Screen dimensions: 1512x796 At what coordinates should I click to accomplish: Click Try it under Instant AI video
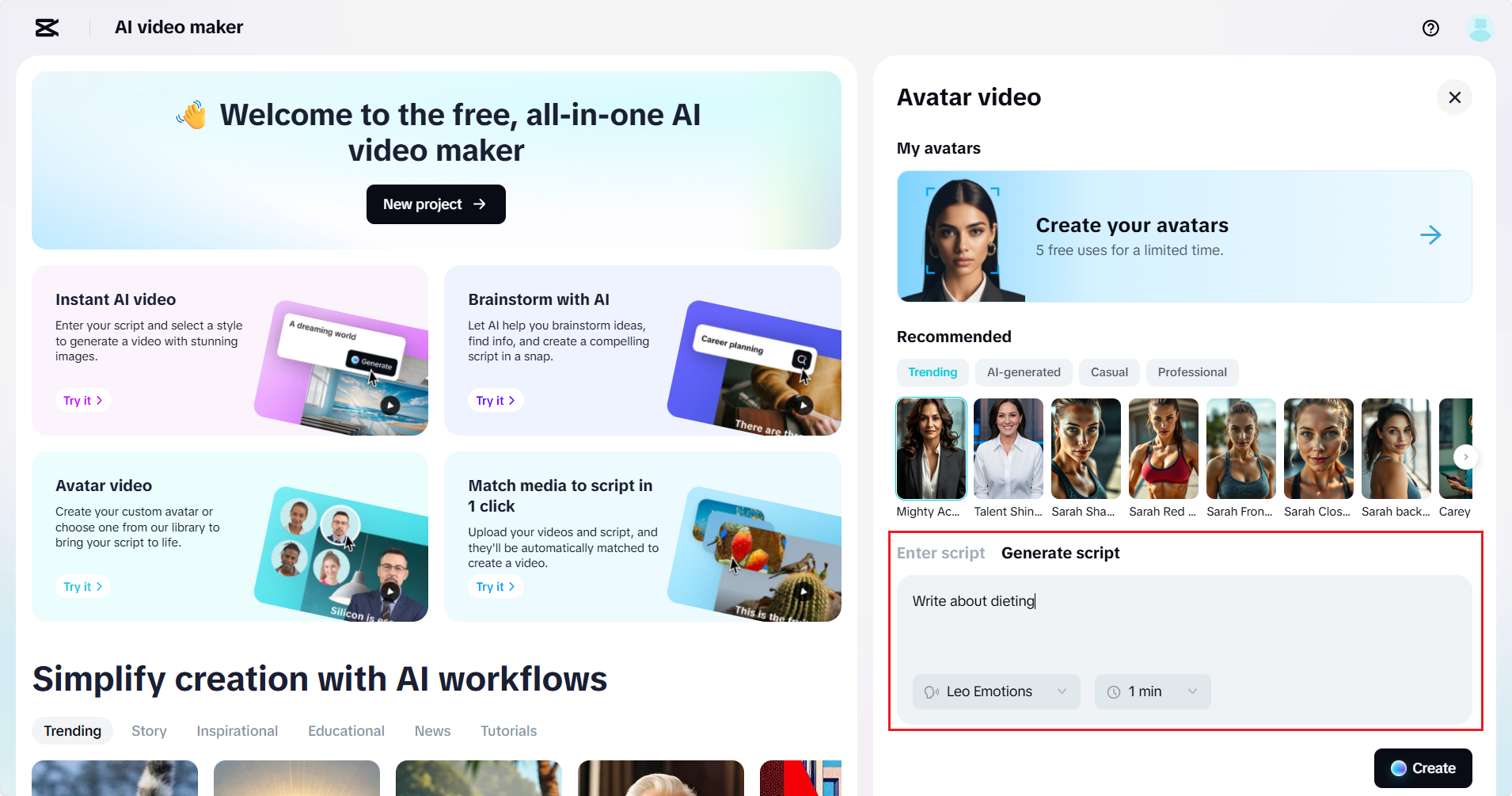(82, 401)
